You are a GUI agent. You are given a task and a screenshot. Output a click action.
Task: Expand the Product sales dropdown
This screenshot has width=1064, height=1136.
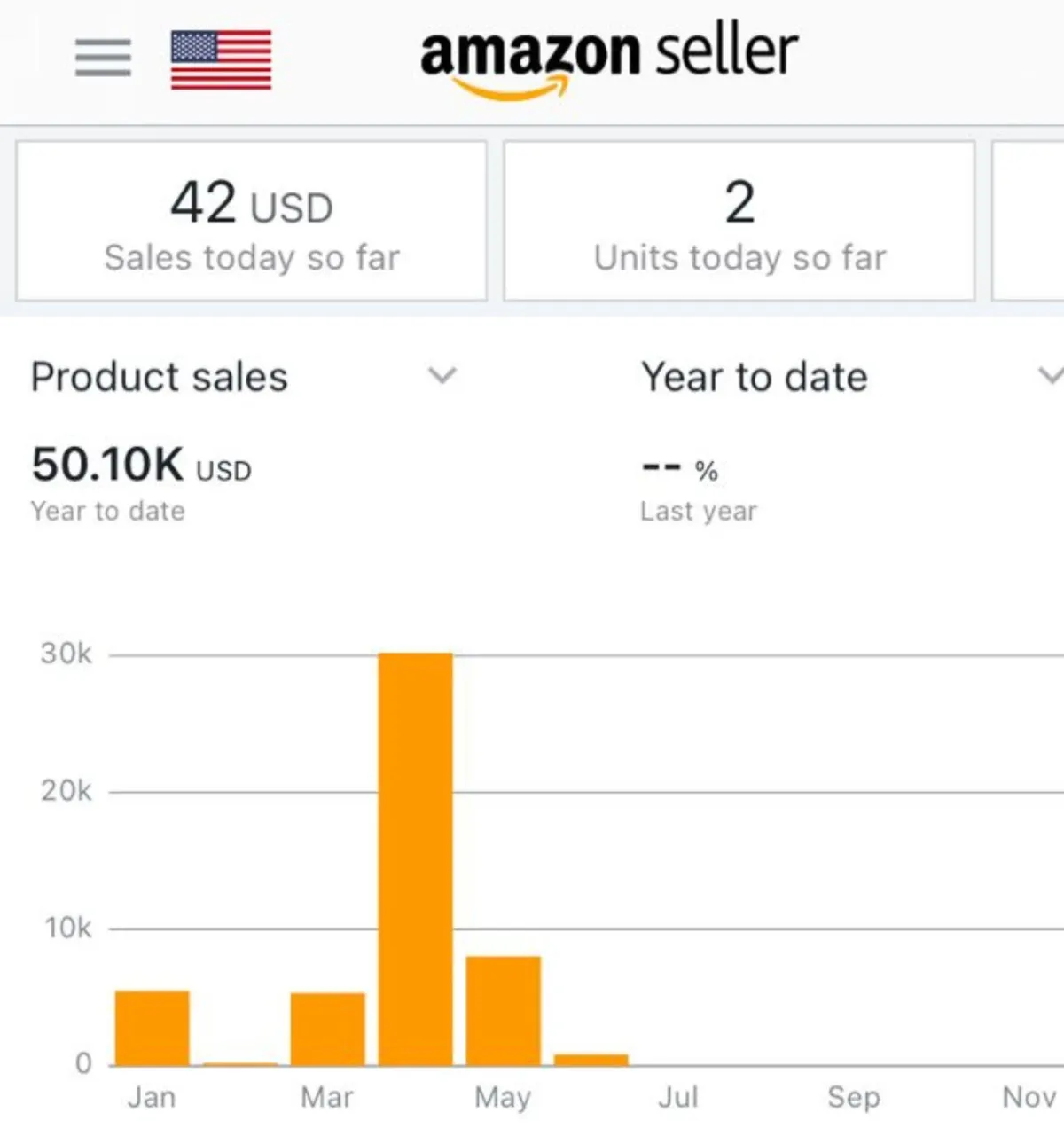(x=442, y=376)
